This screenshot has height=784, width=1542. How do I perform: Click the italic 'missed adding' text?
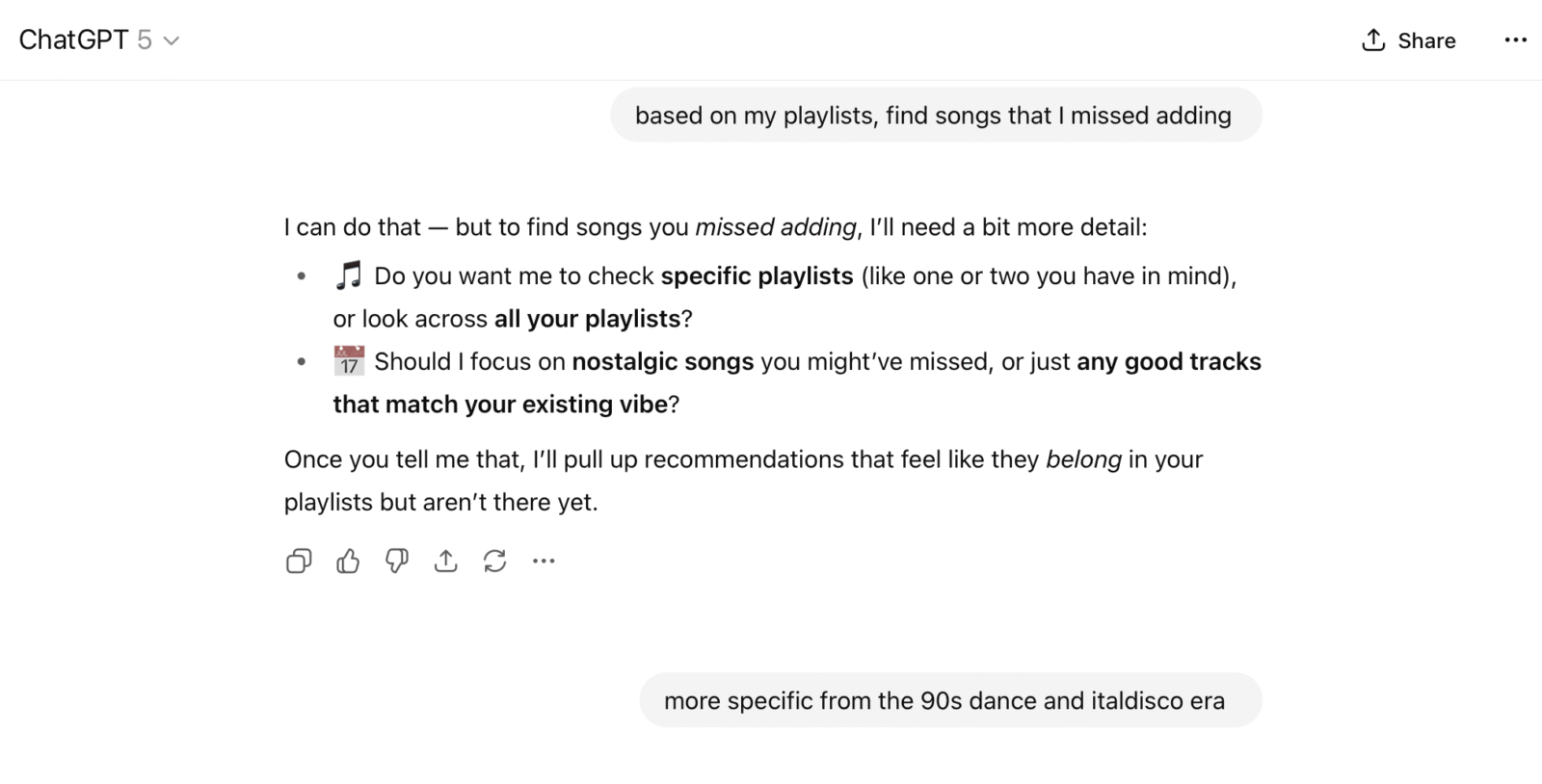tap(775, 227)
